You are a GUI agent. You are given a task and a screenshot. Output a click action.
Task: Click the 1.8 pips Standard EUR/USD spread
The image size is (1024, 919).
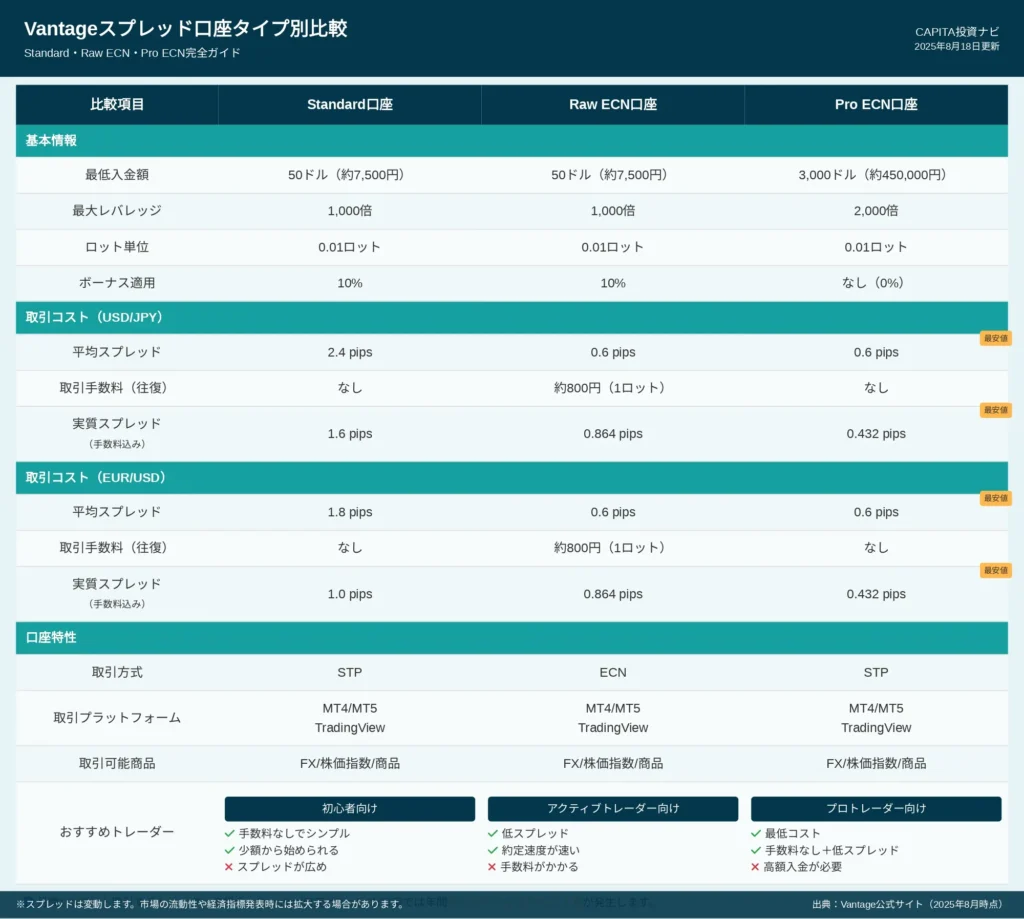[x=349, y=512]
